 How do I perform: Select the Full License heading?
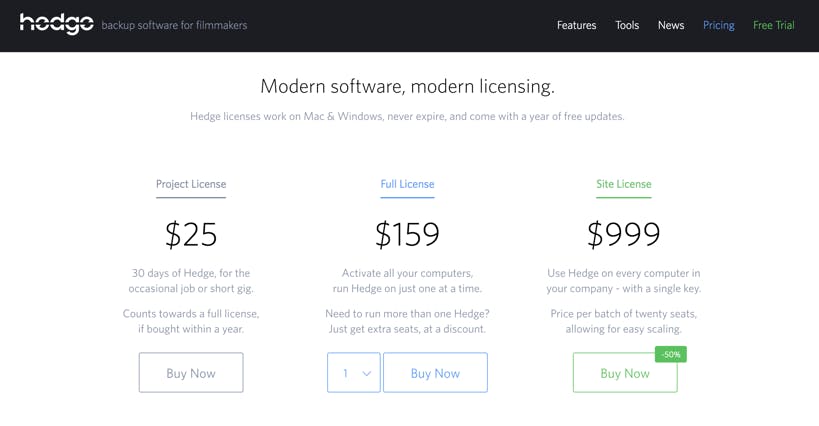407,184
